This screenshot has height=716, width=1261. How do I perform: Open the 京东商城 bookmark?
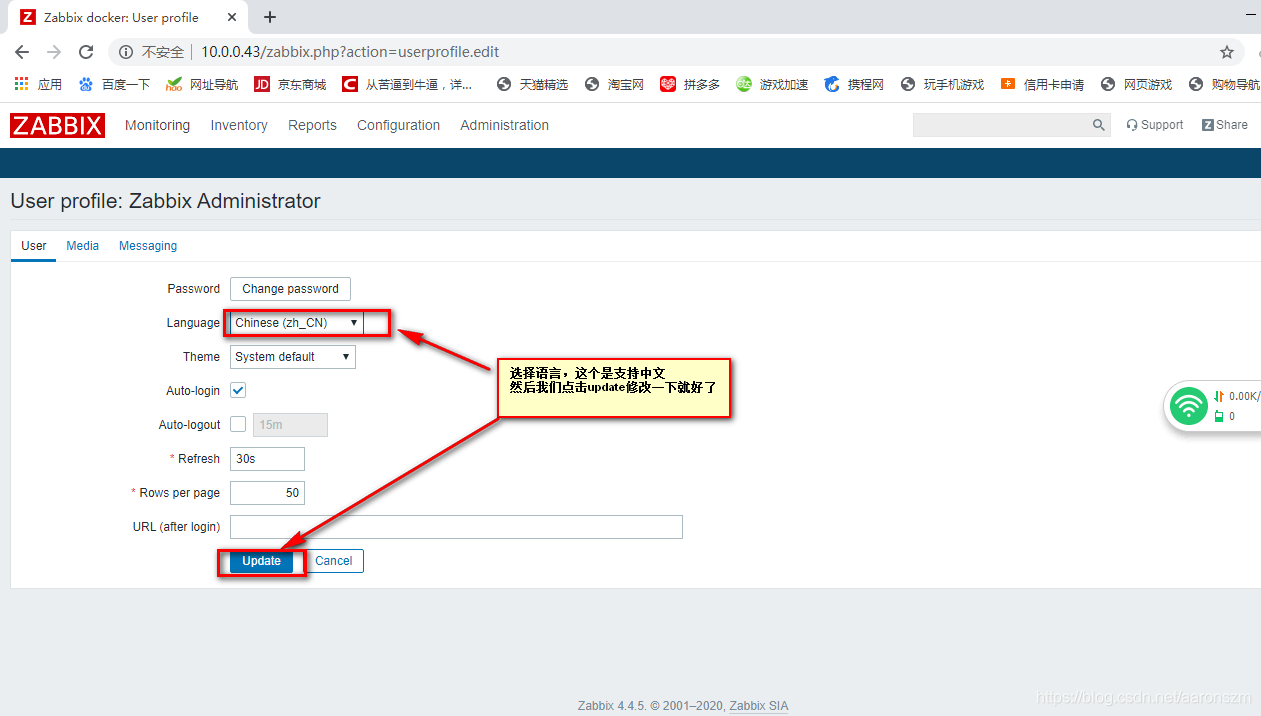click(x=290, y=84)
